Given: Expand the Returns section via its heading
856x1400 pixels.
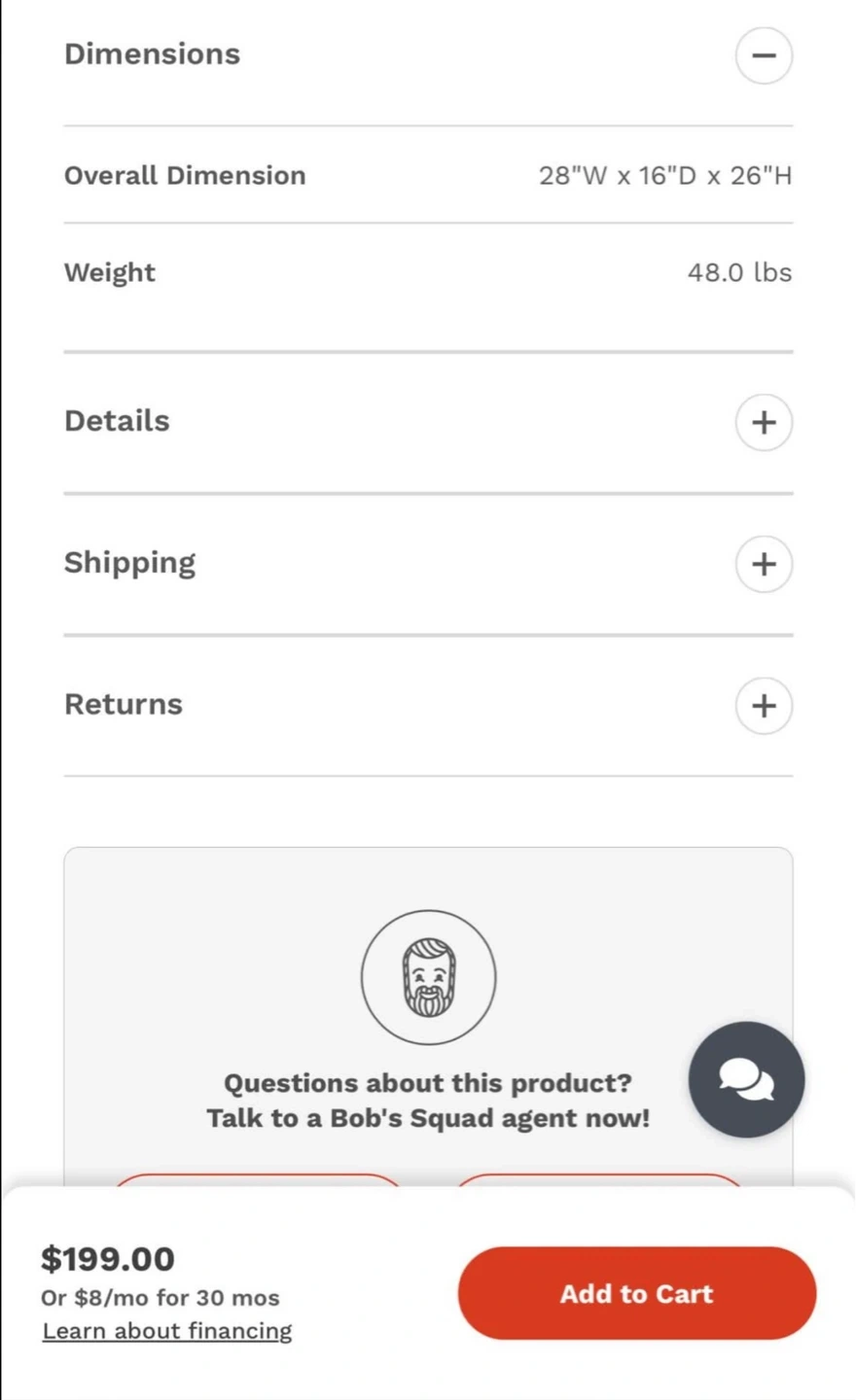Looking at the screenshot, I should click(x=124, y=704).
